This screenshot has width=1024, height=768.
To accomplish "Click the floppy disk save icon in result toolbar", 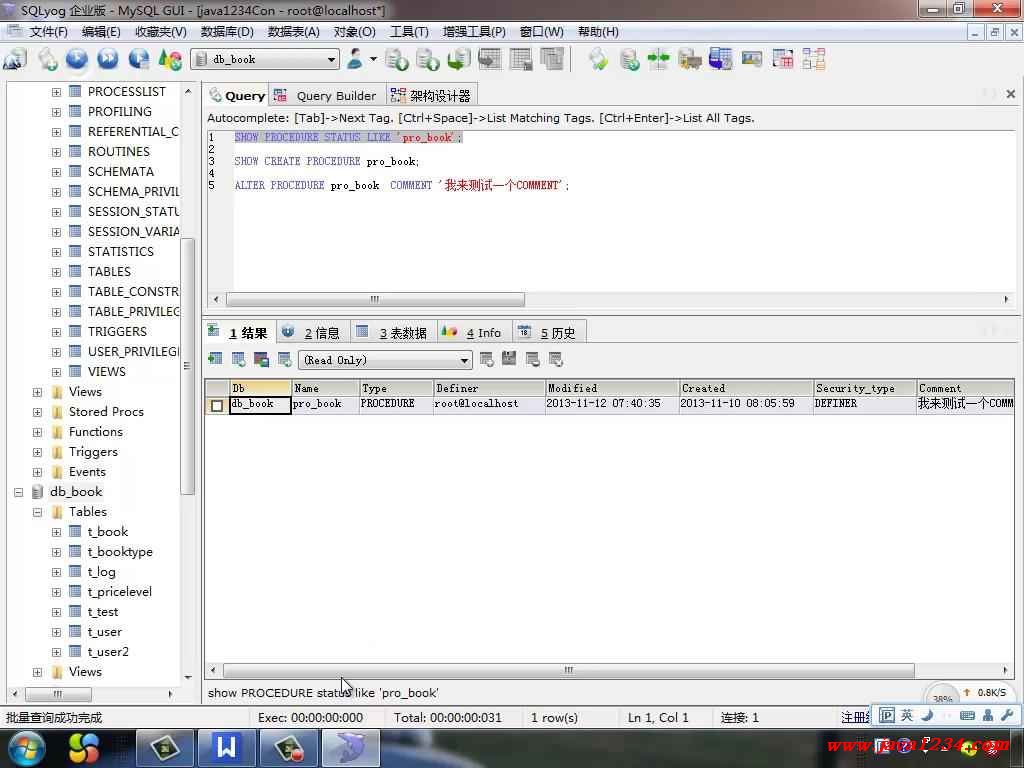I will tap(509, 359).
